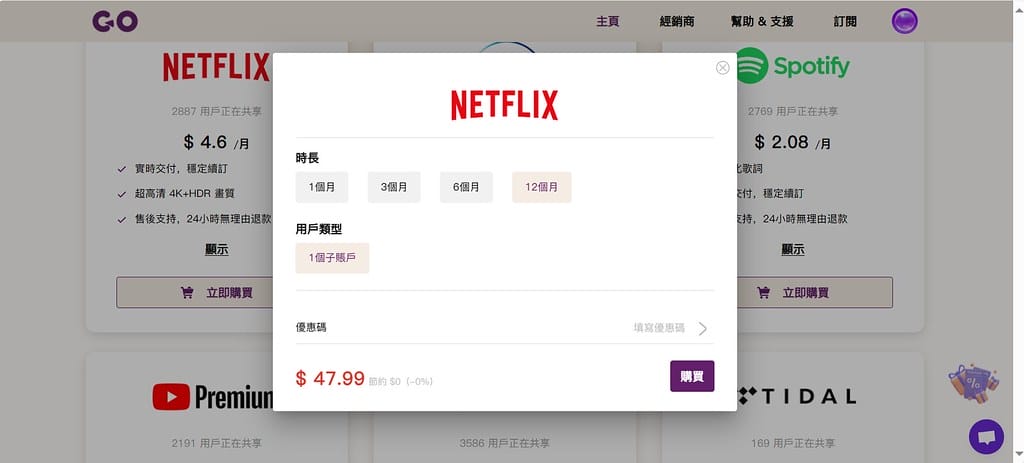The width and height of the screenshot is (1024, 463).
Task: Expand the coupon code arrow
Action: pos(703,328)
